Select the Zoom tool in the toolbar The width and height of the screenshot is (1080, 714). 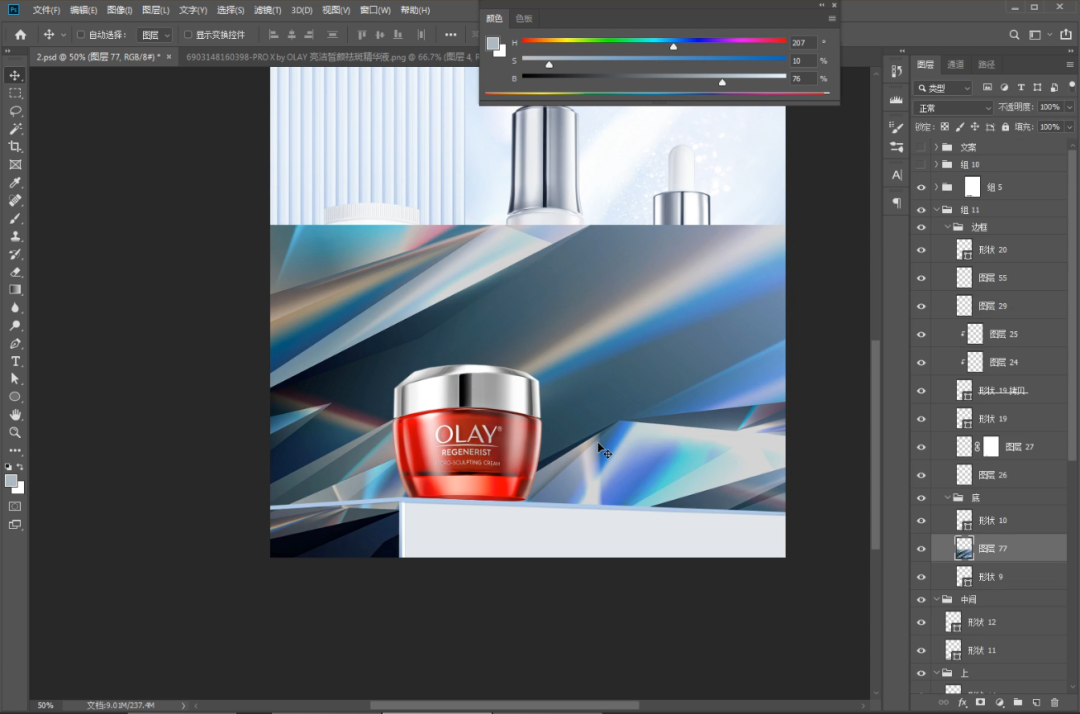click(x=15, y=432)
